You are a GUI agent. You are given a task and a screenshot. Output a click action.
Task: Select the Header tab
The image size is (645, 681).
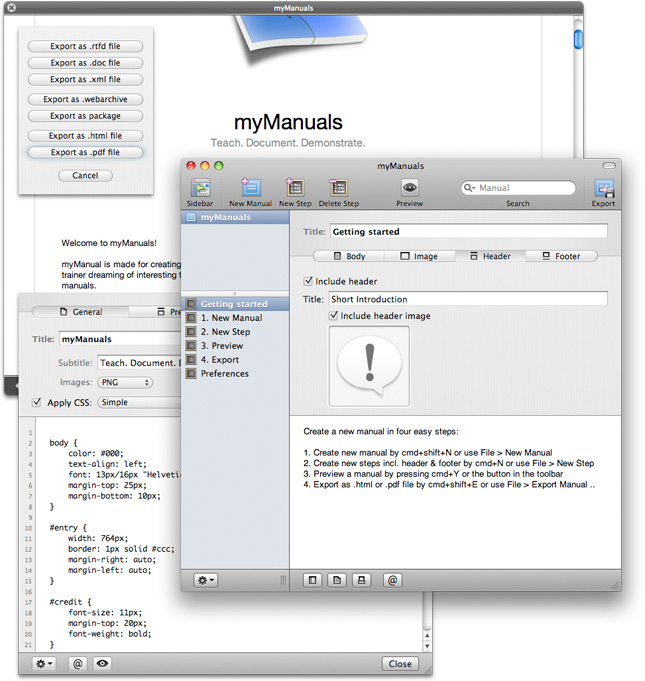pyautogui.click(x=490, y=256)
